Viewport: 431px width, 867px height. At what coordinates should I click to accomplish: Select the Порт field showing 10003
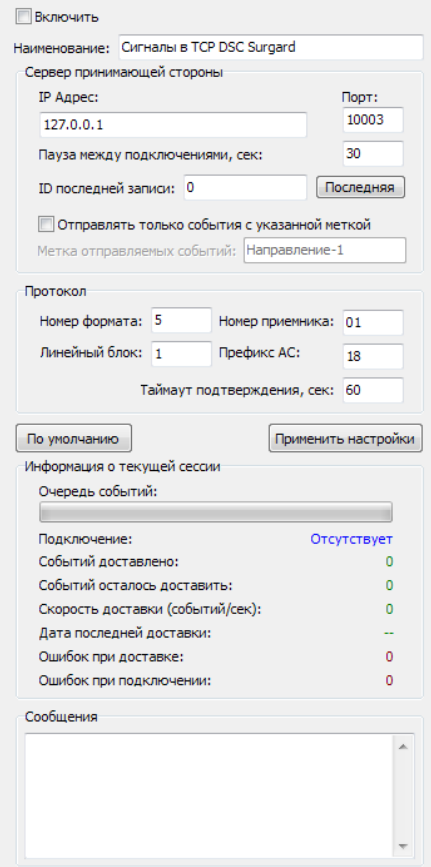click(373, 120)
